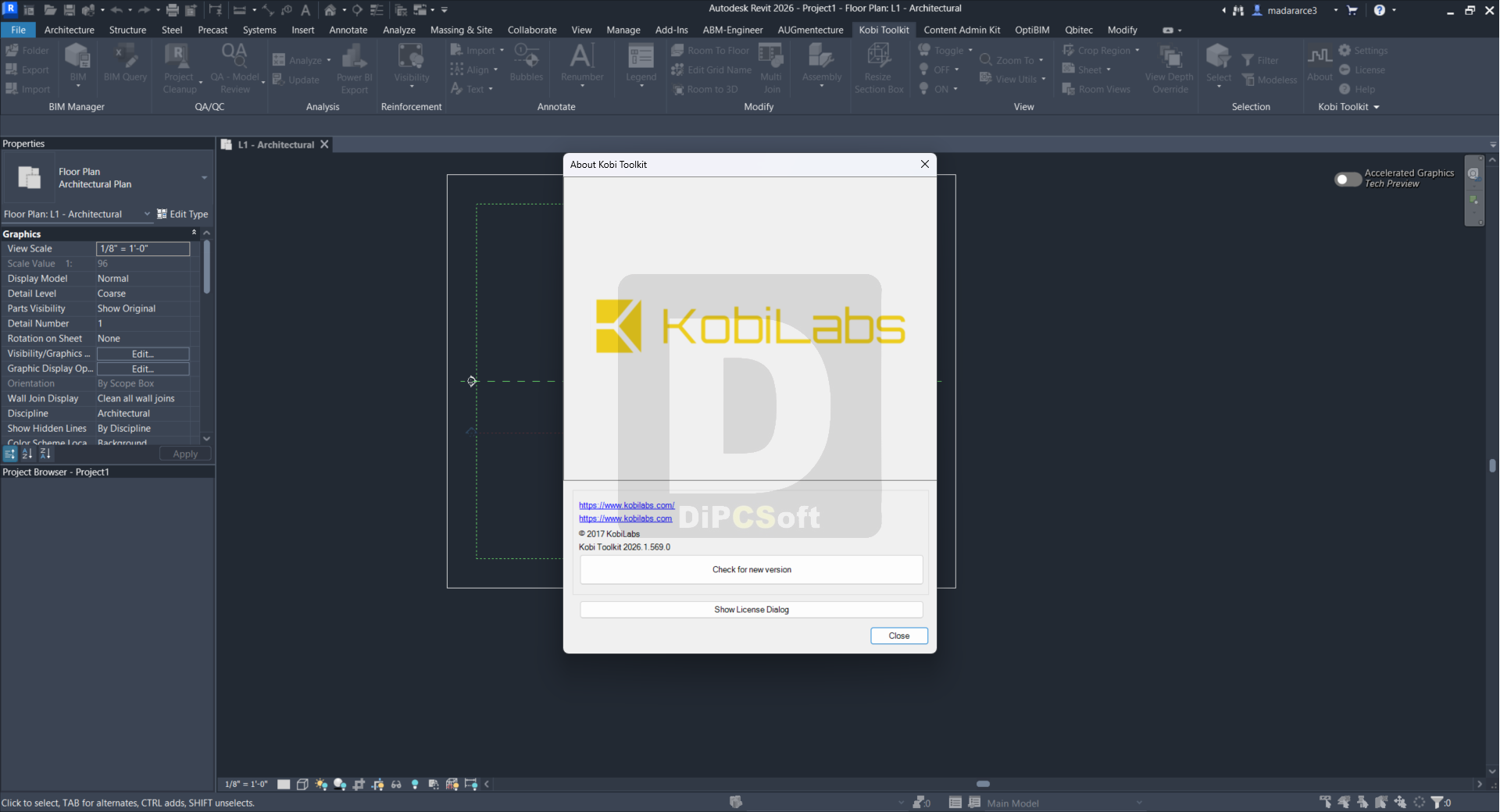The image size is (1500, 812).
Task: Toggle Select Pinned Elements in status bar
Action: point(1362,802)
